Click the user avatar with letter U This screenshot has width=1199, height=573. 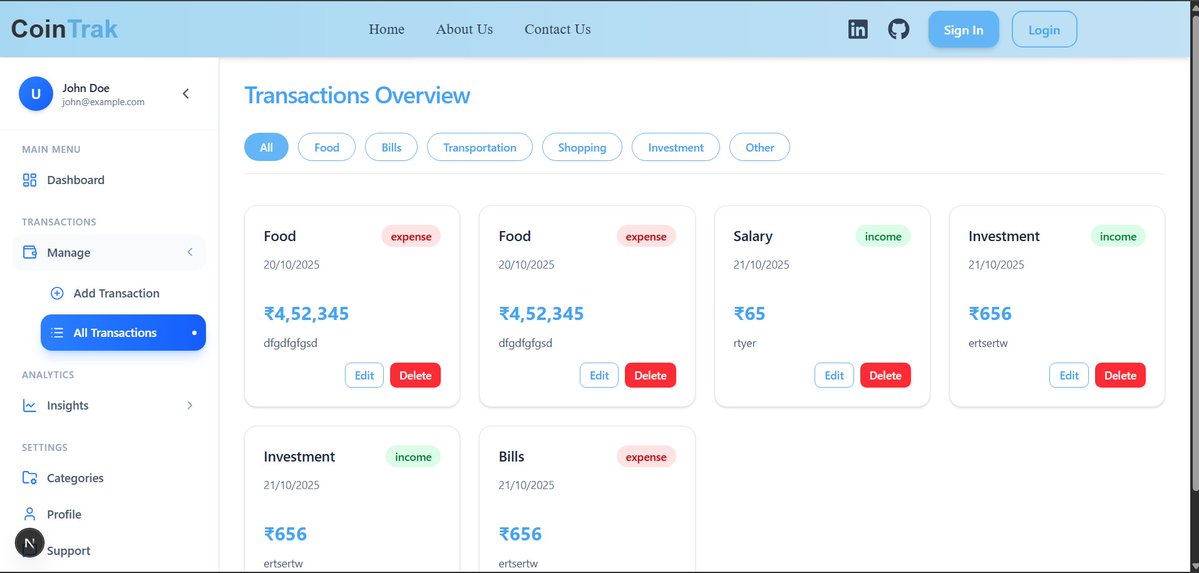click(36, 94)
